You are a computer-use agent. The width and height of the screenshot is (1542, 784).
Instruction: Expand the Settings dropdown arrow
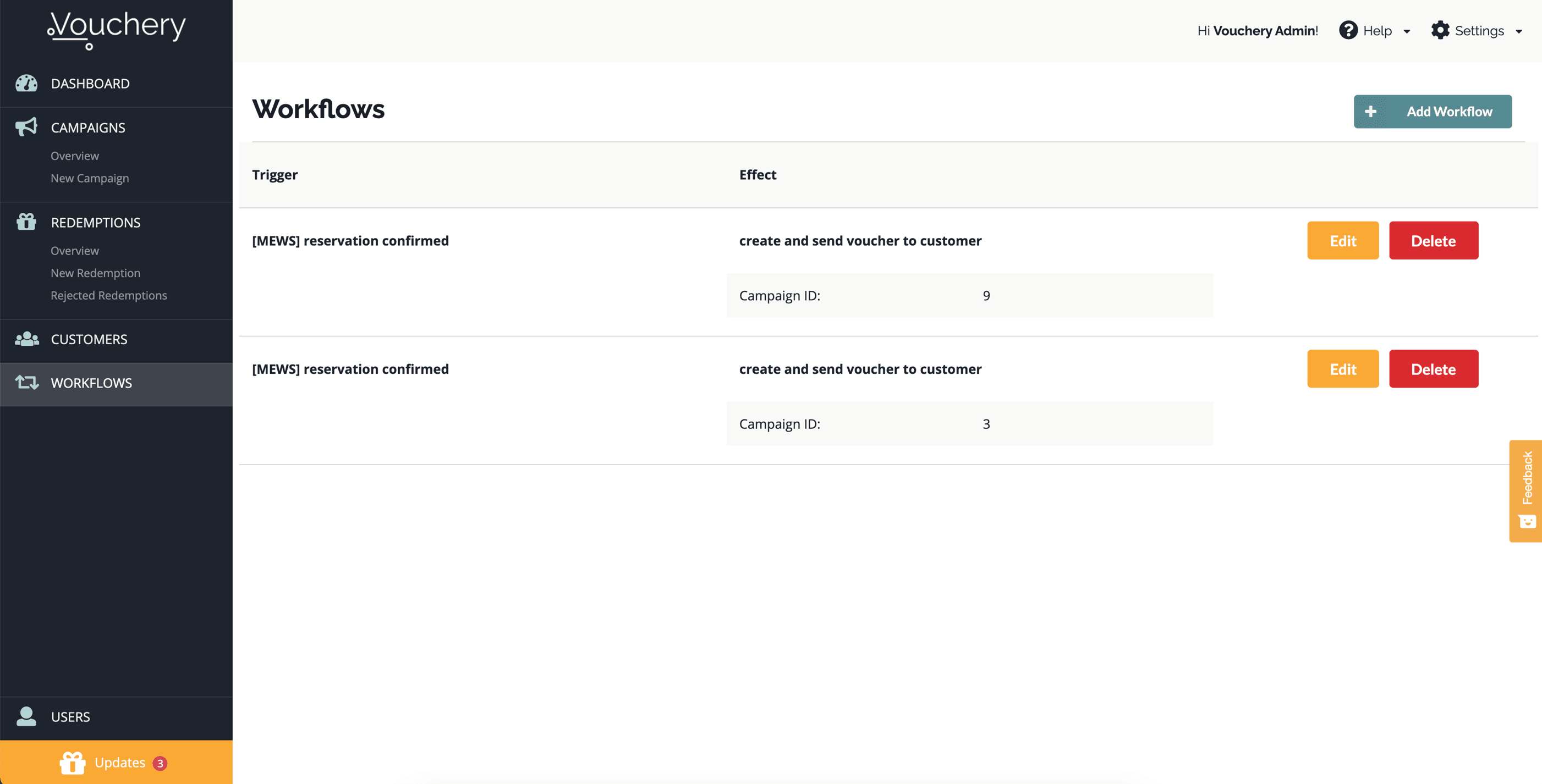pyautogui.click(x=1519, y=32)
